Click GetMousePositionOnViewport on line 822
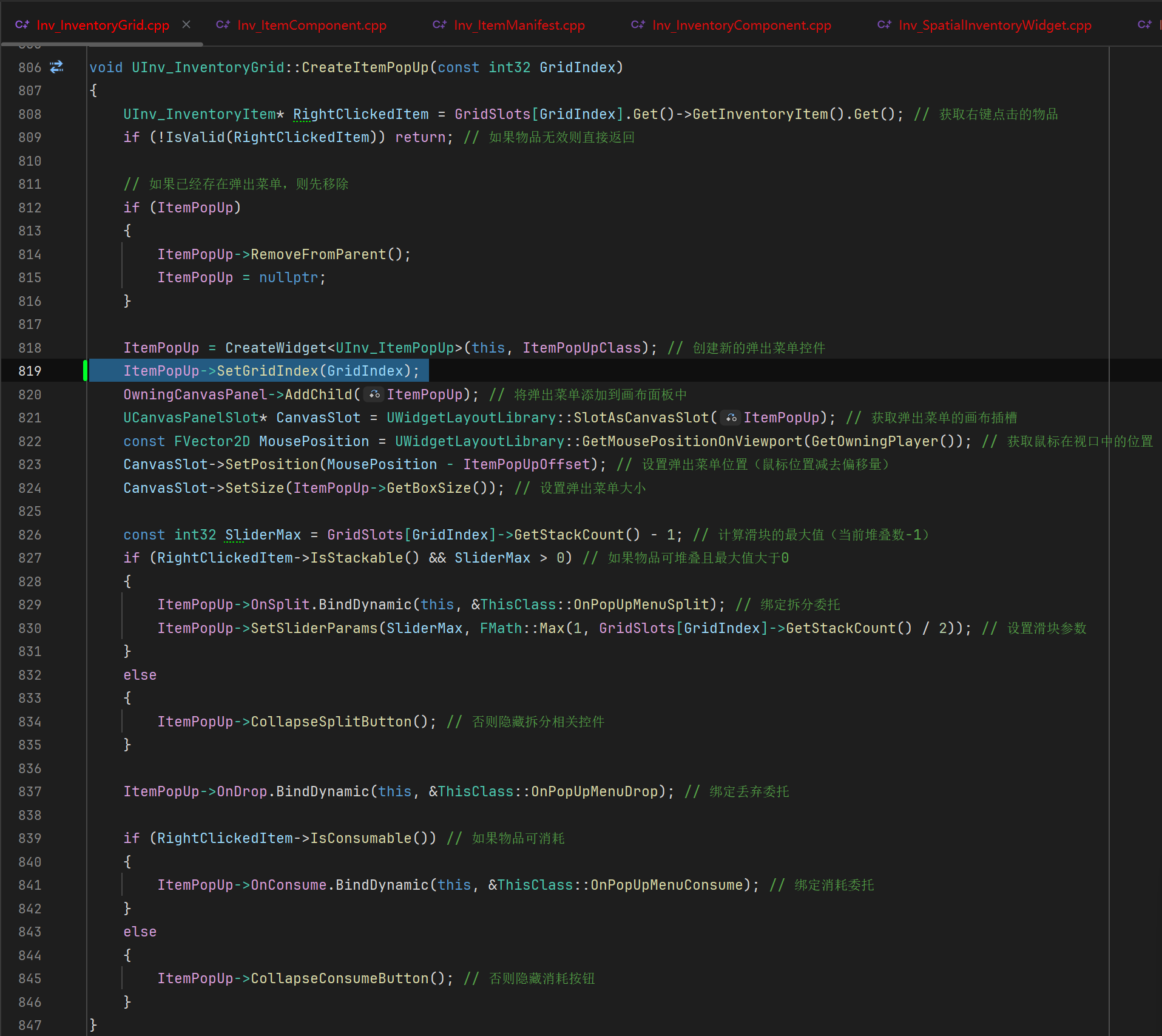This screenshot has height=1036, width=1162. tap(692, 441)
